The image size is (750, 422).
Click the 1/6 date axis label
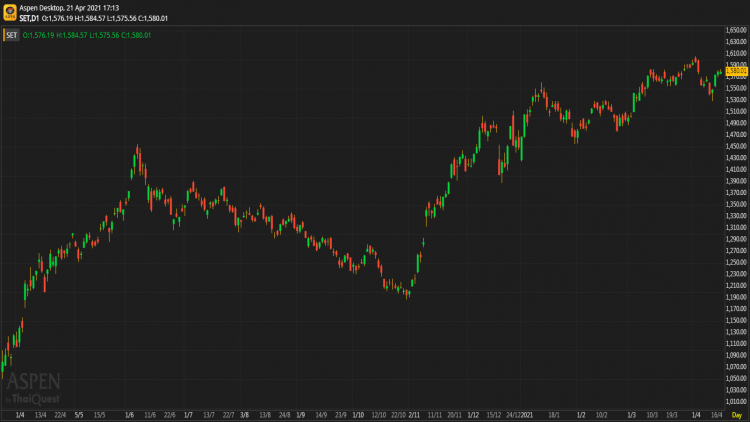coord(130,415)
